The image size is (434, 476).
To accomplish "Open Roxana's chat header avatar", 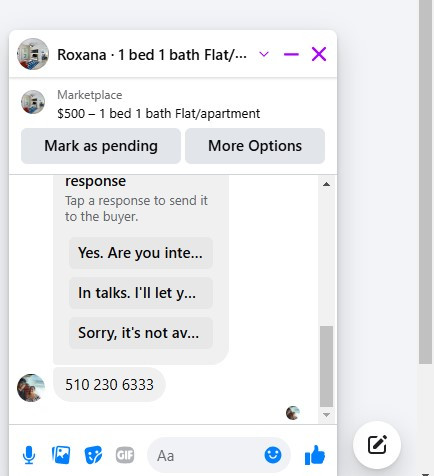I will (33, 54).
